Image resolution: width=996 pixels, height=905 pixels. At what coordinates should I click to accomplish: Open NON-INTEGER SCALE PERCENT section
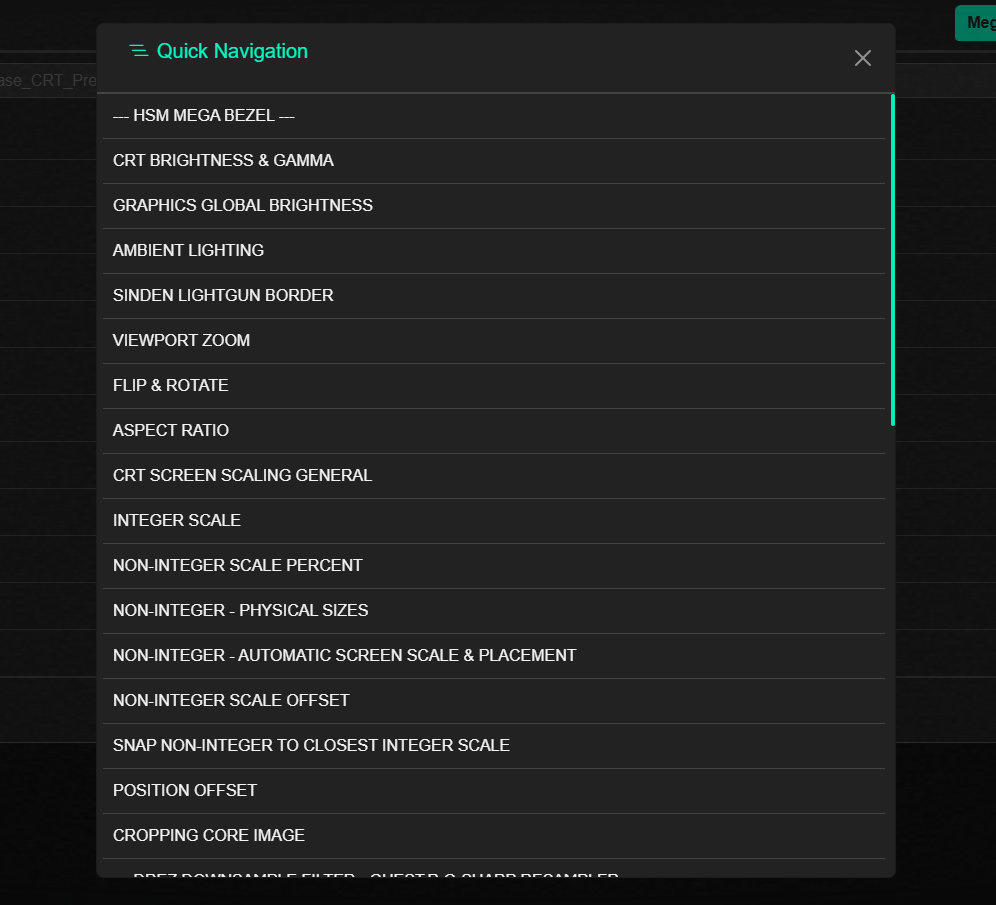[238, 566]
